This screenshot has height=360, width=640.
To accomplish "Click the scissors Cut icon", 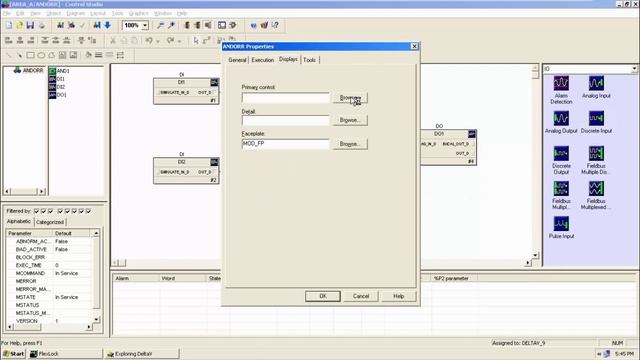I will point(113,40).
